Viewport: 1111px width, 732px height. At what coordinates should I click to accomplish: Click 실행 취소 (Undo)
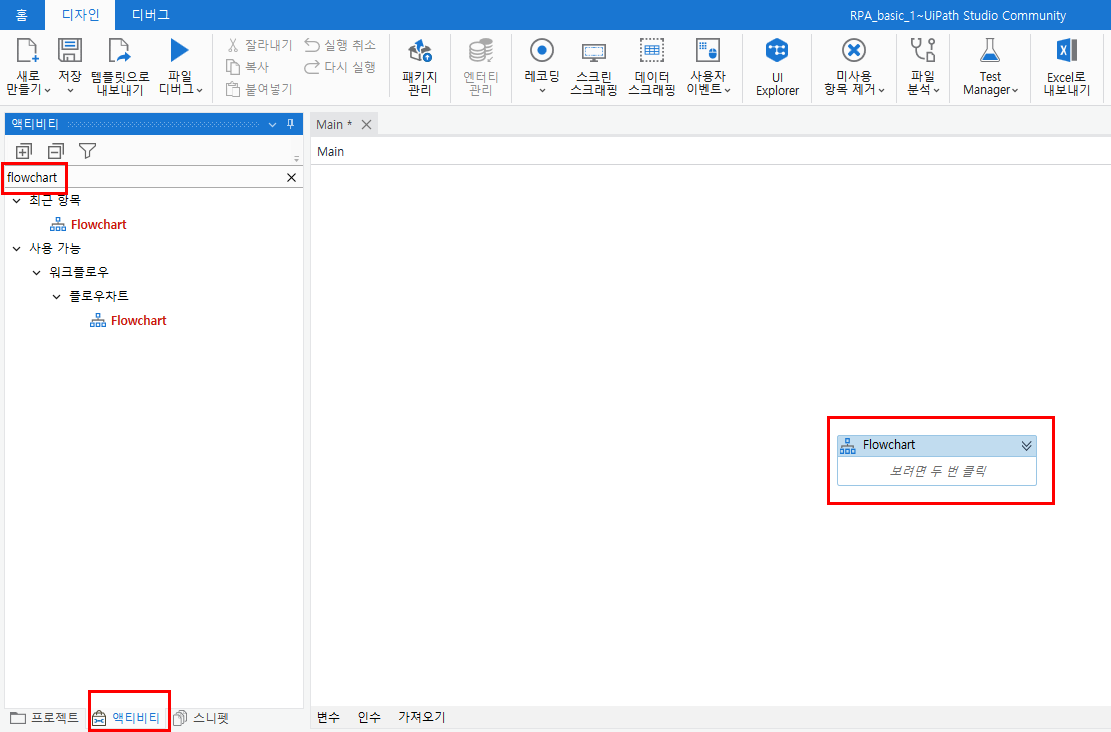click(340, 45)
